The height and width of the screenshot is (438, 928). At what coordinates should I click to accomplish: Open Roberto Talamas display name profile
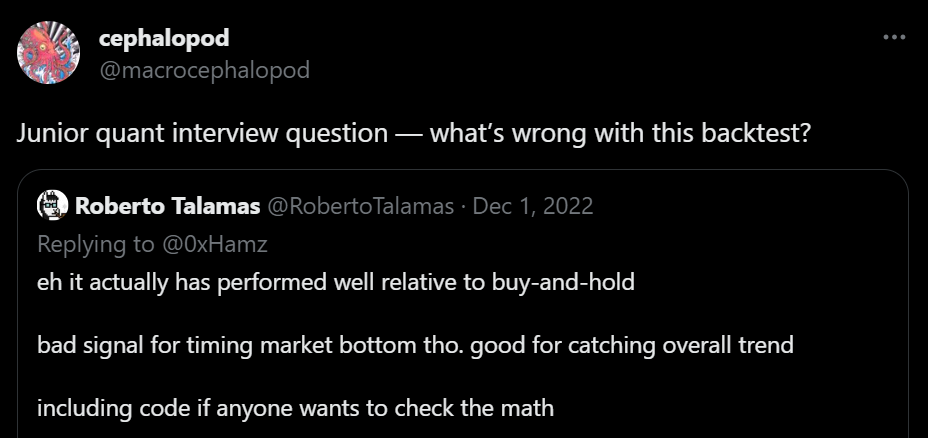167,206
